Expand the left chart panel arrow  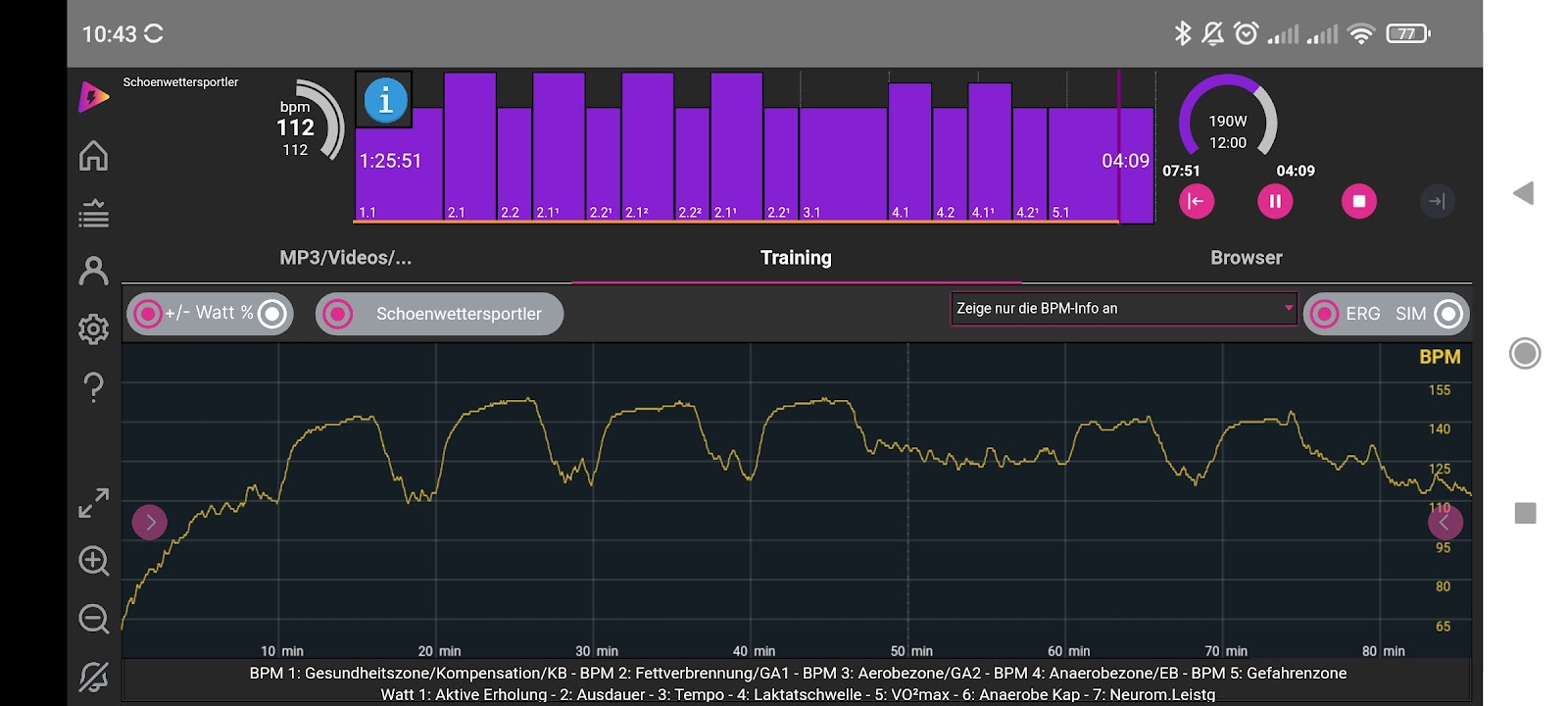[150, 523]
